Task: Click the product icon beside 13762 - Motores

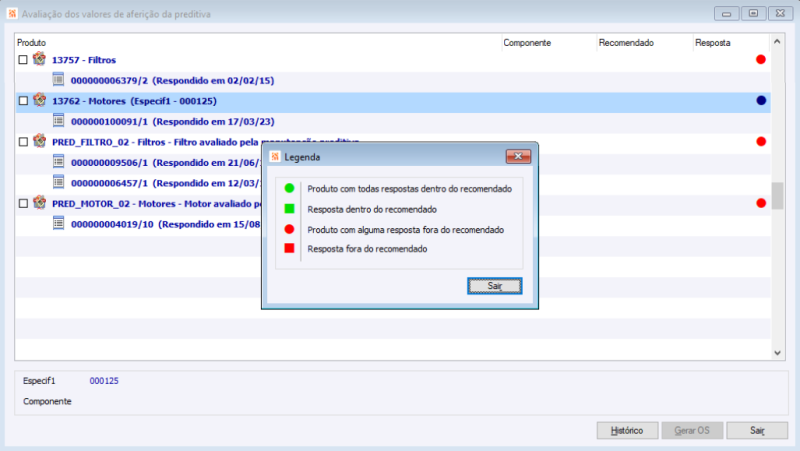Action: [x=39, y=100]
